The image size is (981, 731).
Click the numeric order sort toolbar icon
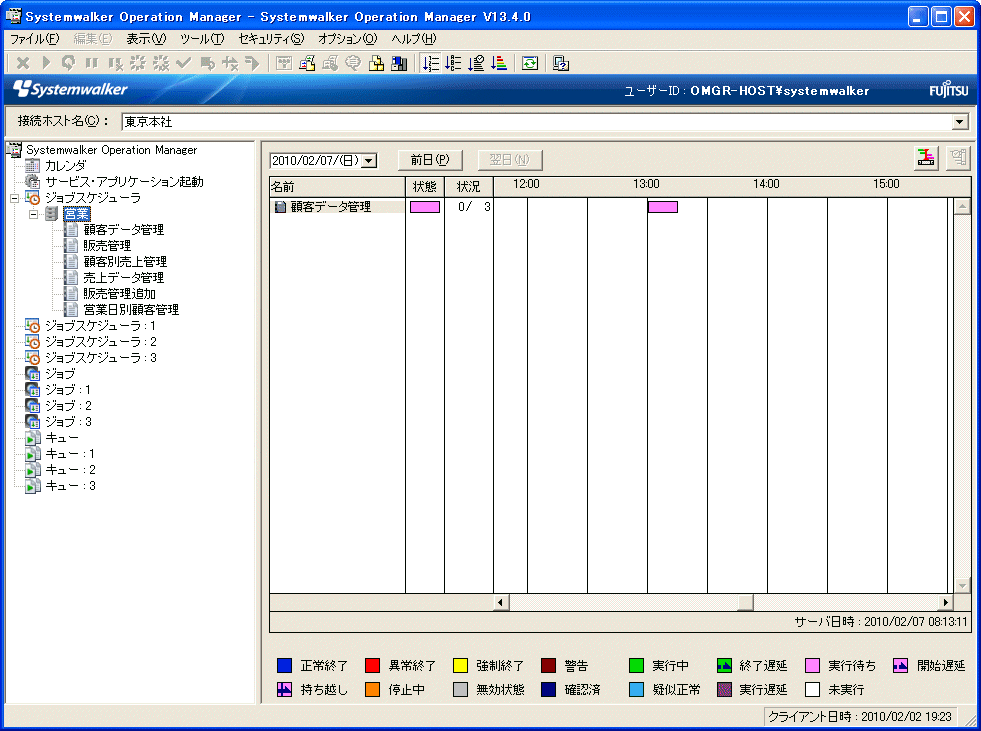[x=430, y=63]
